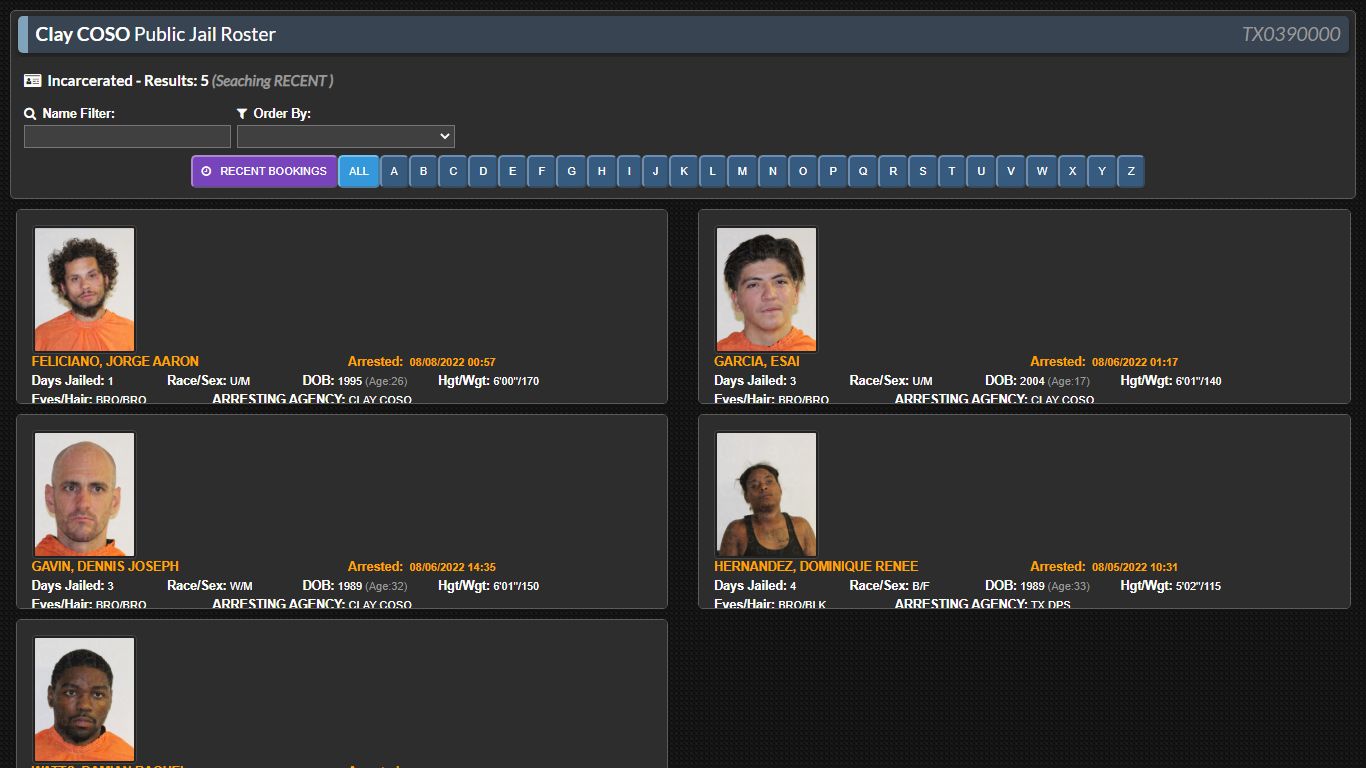
Task: Click the name GARCIA, ESAI
Action: (x=757, y=361)
